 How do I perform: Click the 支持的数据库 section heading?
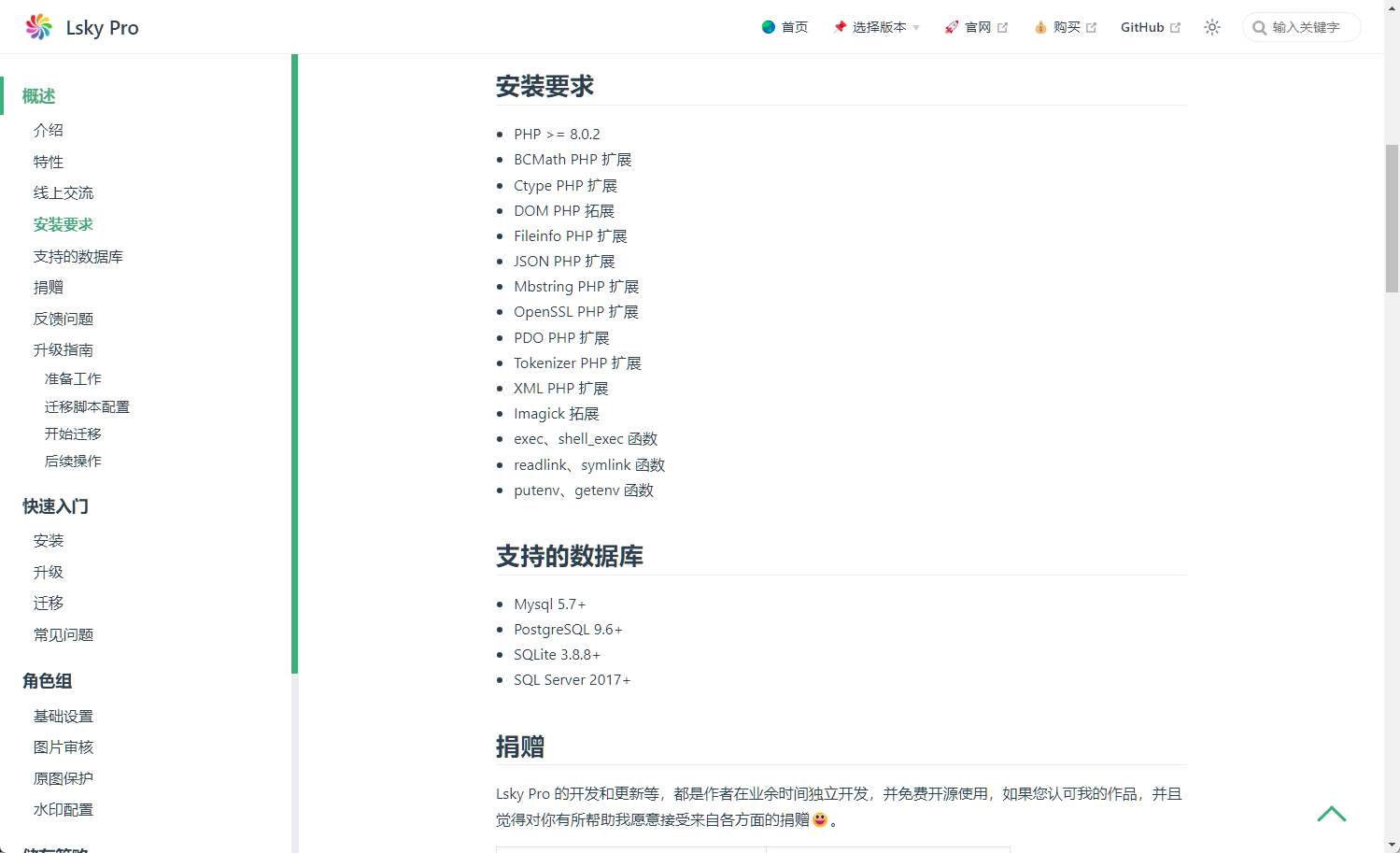pyautogui.click(x=570, y=556)
